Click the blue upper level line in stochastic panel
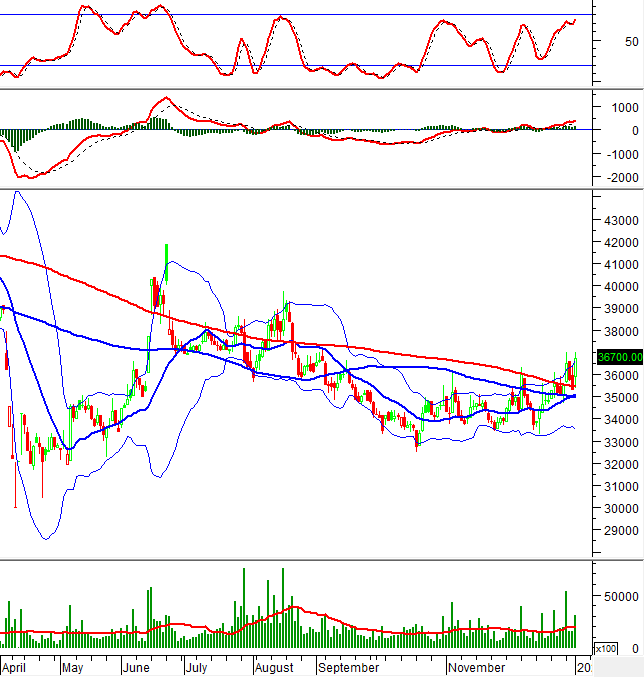The height and width of the screenshot is (677, 644). 300,14
